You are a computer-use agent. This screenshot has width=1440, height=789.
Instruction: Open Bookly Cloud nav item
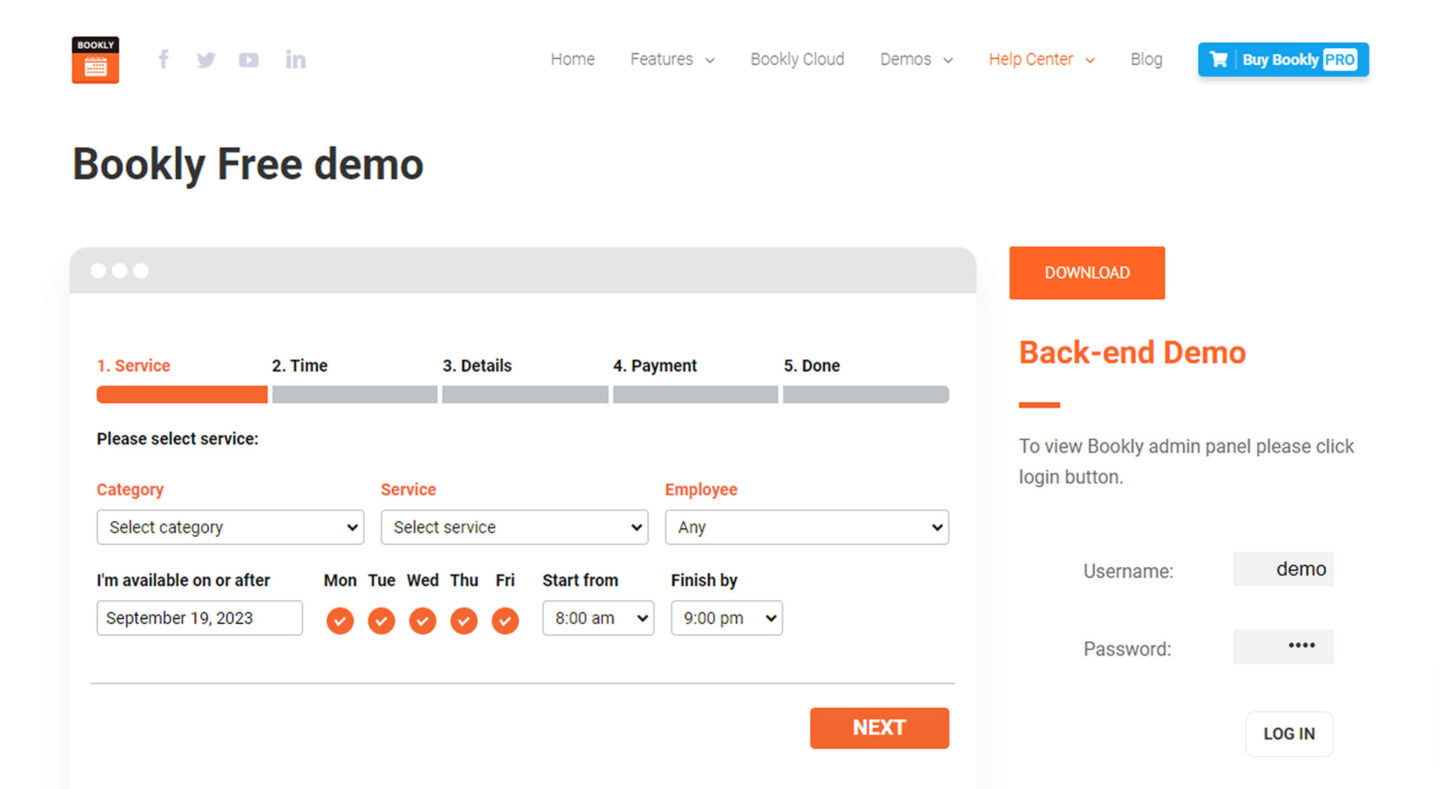797,59
